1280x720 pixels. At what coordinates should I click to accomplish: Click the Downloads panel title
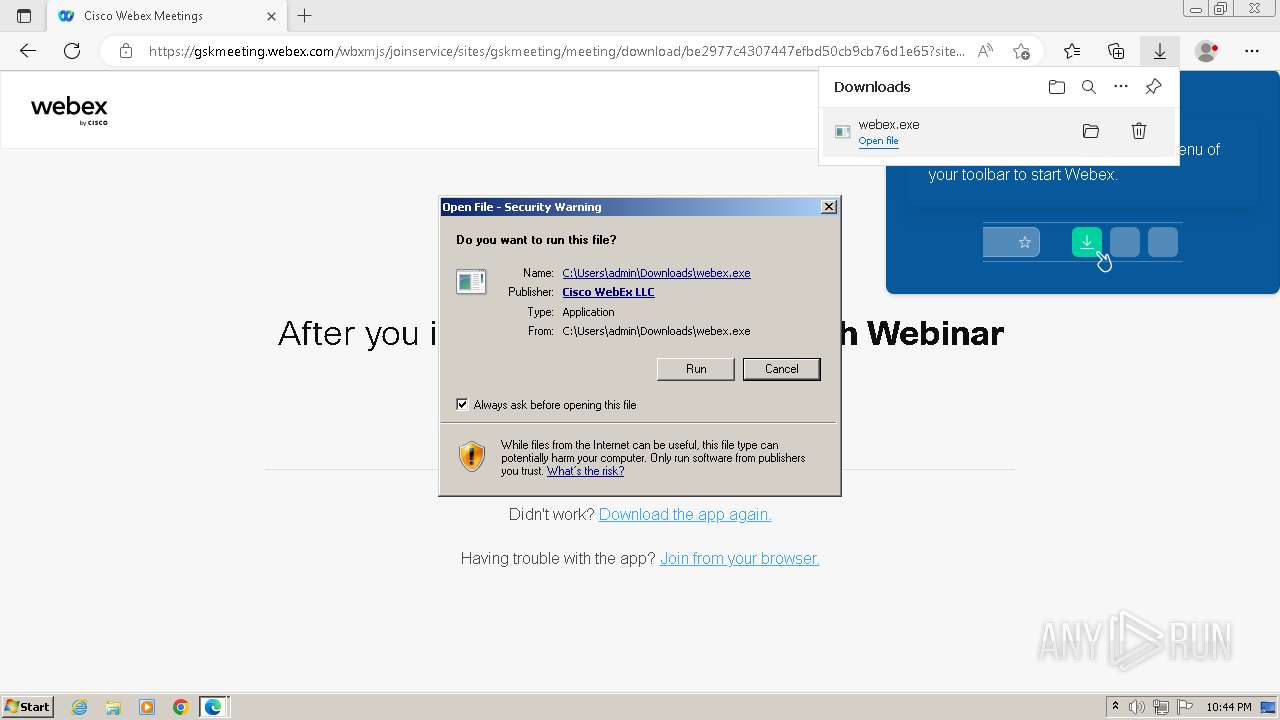872,87
